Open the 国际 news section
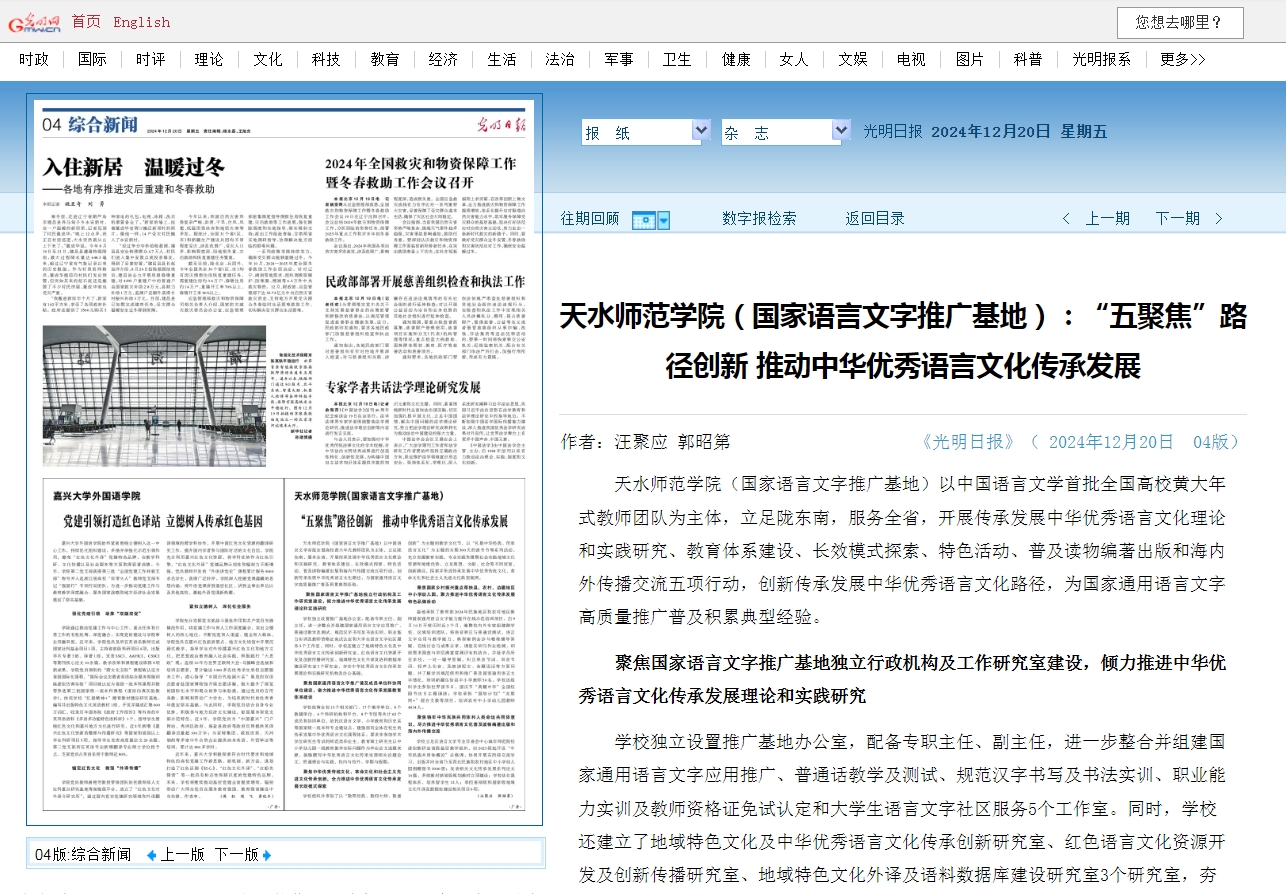This screenshot has width=1286, height=894. 92,59
